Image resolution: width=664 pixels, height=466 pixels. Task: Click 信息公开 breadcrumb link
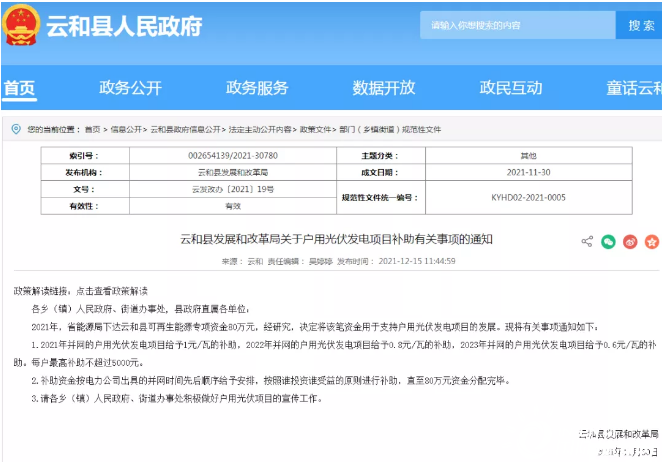click(x=126, y=130)
